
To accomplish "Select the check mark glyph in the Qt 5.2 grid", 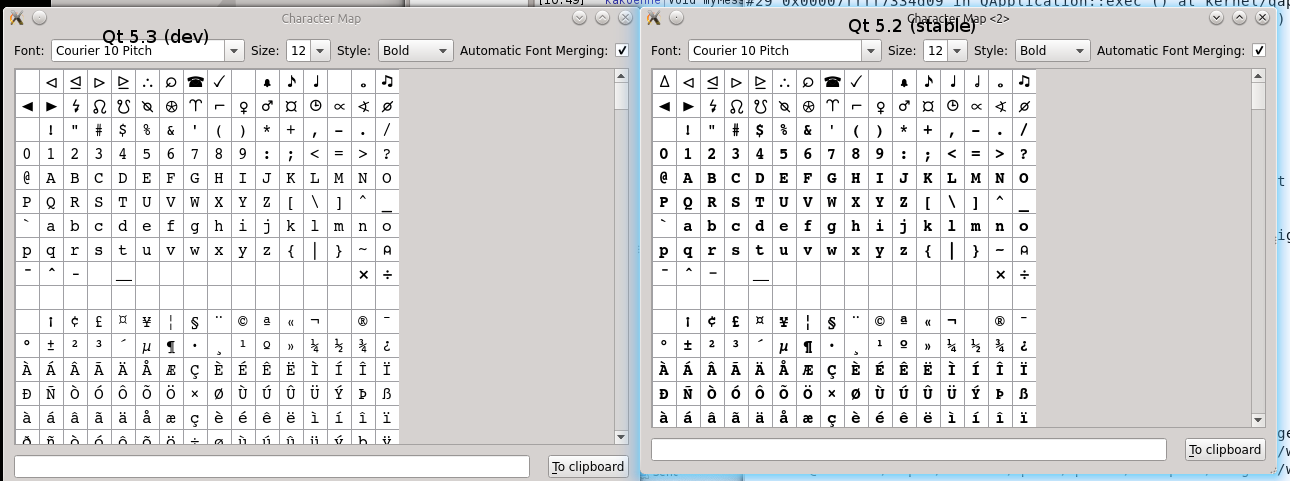I will pos(856,82).
